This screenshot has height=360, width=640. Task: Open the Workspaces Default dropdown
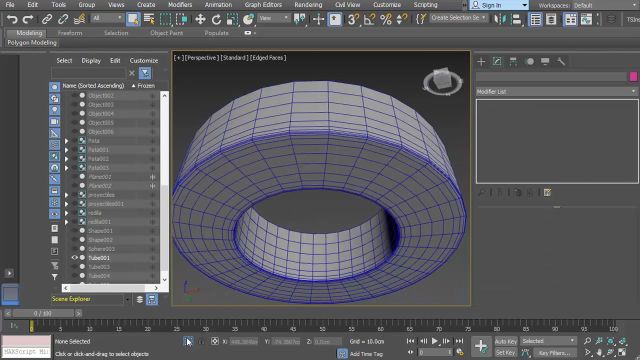click(606, 5)
